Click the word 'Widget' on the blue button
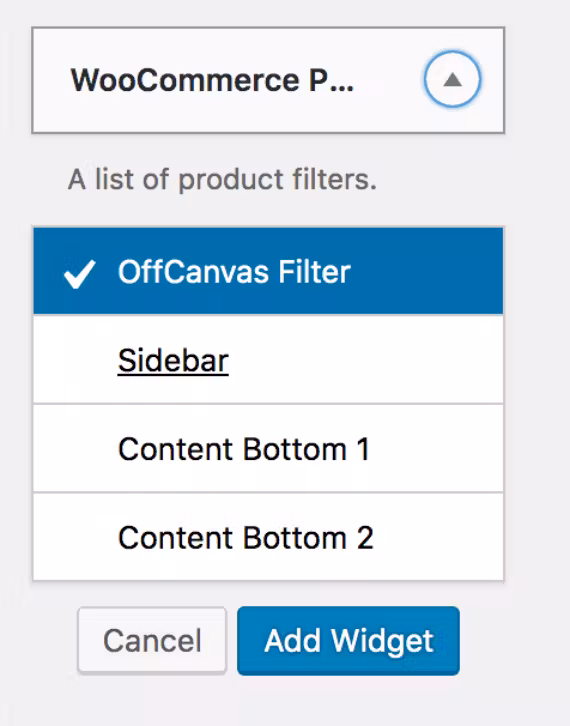The width and height of the screenshot is (570, 726). click(382, 642)
